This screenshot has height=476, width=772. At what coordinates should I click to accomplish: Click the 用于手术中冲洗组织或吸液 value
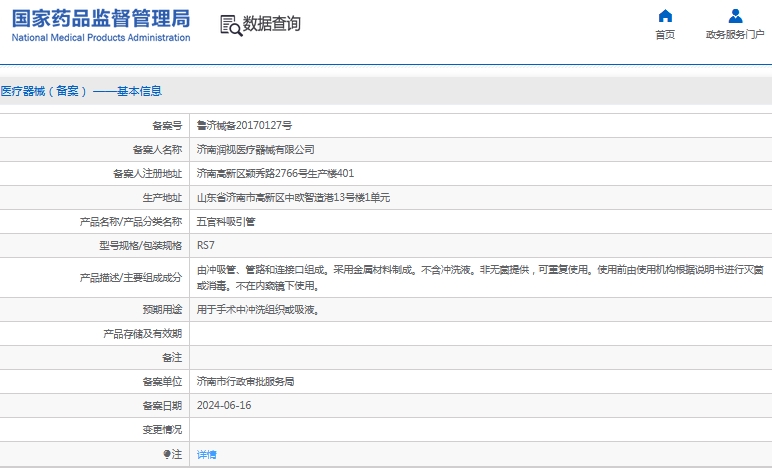(258, 310)
